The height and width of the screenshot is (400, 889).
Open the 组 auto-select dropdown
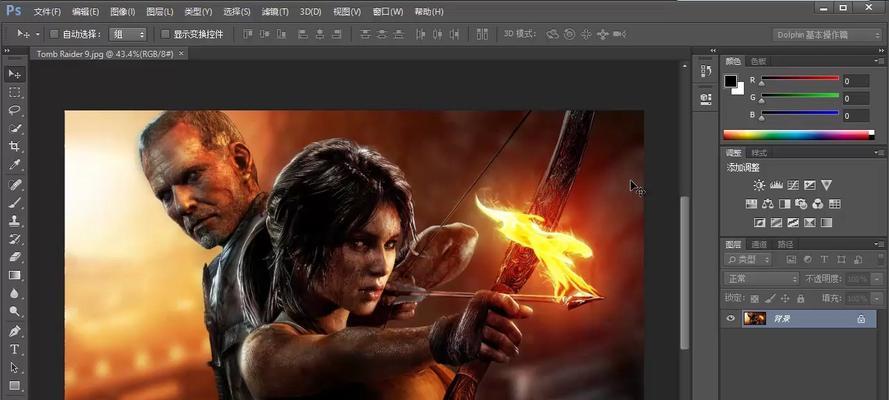click(128, 34)
